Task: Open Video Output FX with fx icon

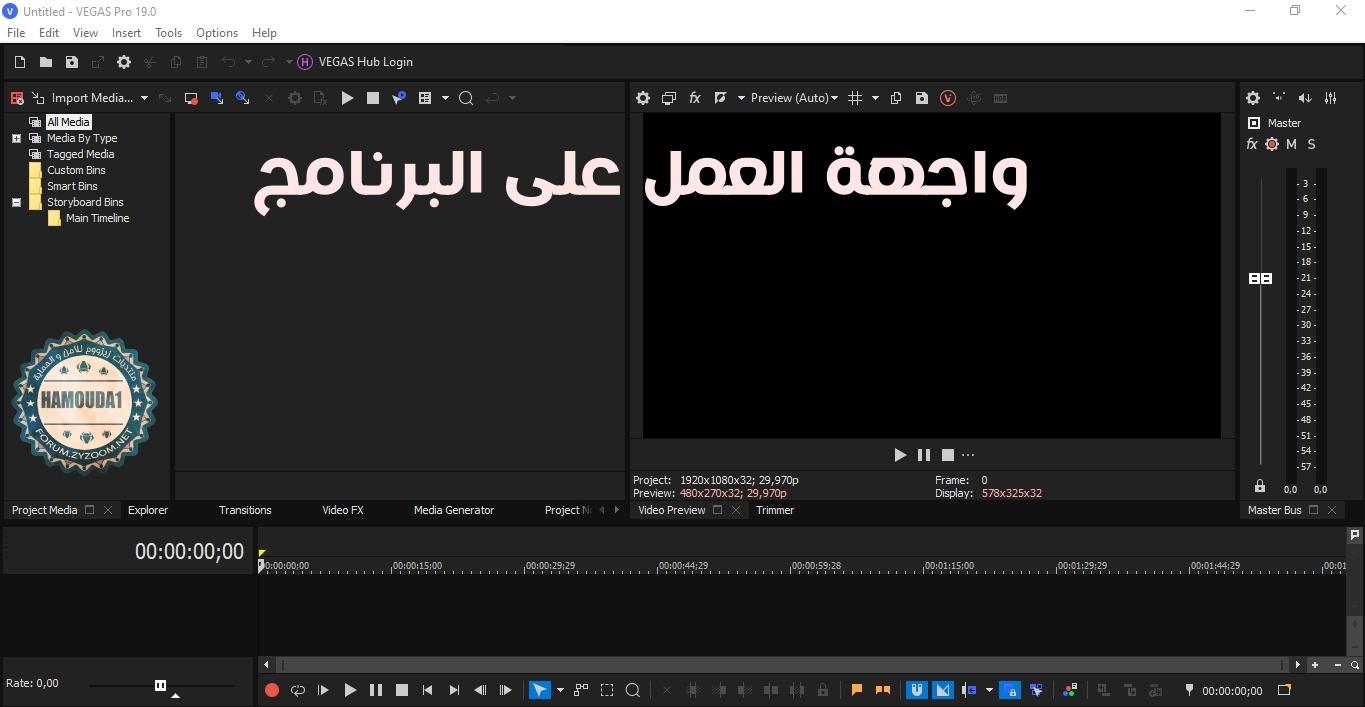Action: [695, 98]
